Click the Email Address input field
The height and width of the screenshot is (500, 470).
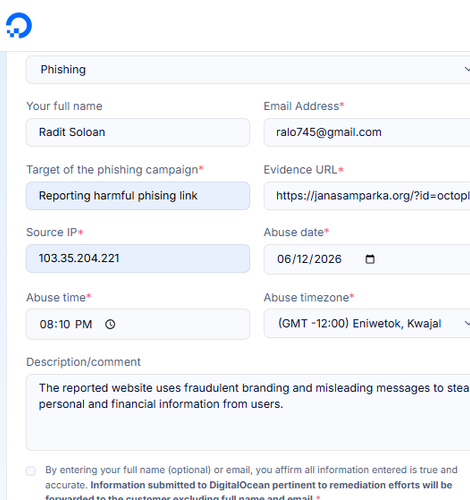click(x=367, y=132)
